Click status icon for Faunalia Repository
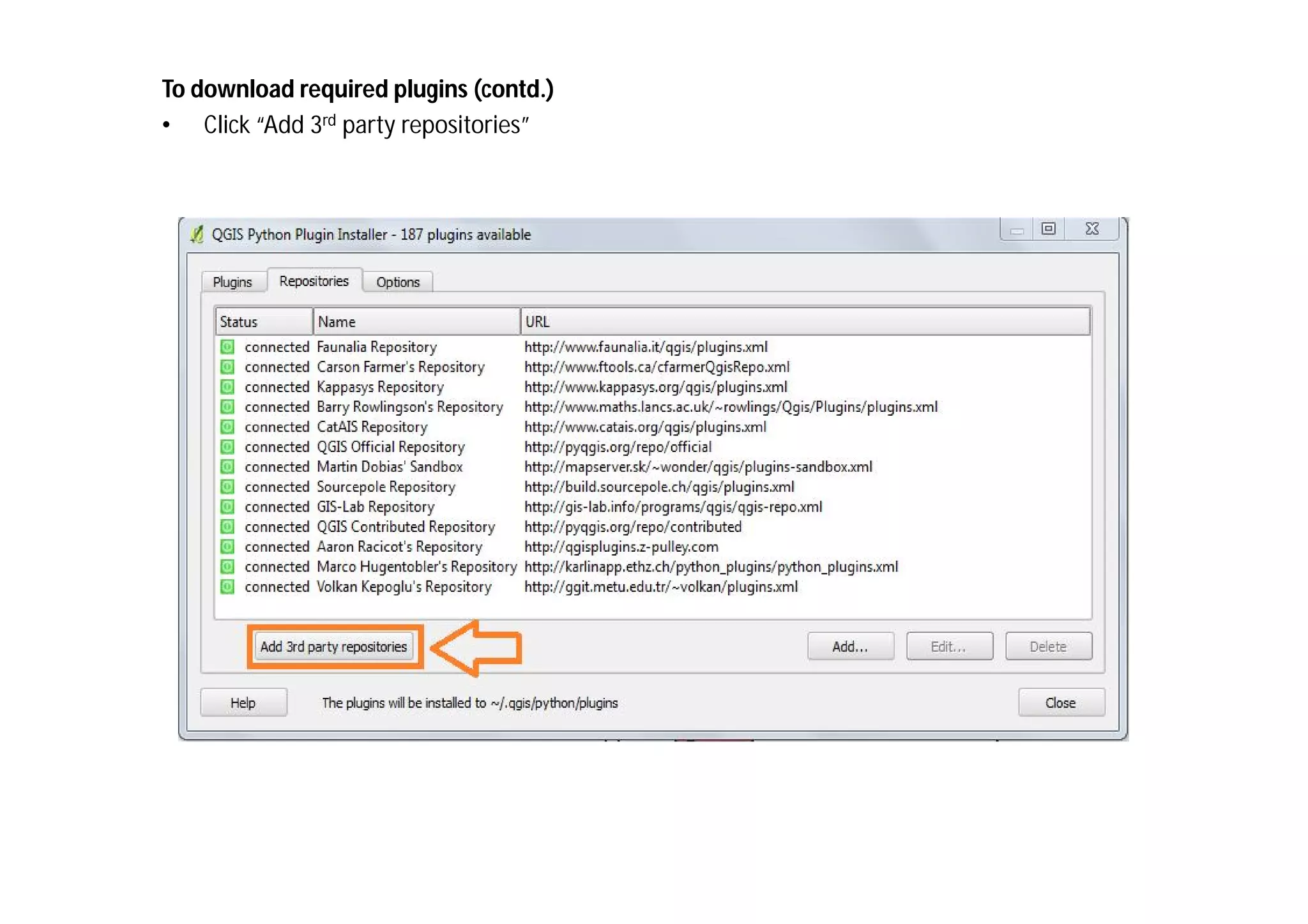The image size is (1308, 924). pos(227,347)
